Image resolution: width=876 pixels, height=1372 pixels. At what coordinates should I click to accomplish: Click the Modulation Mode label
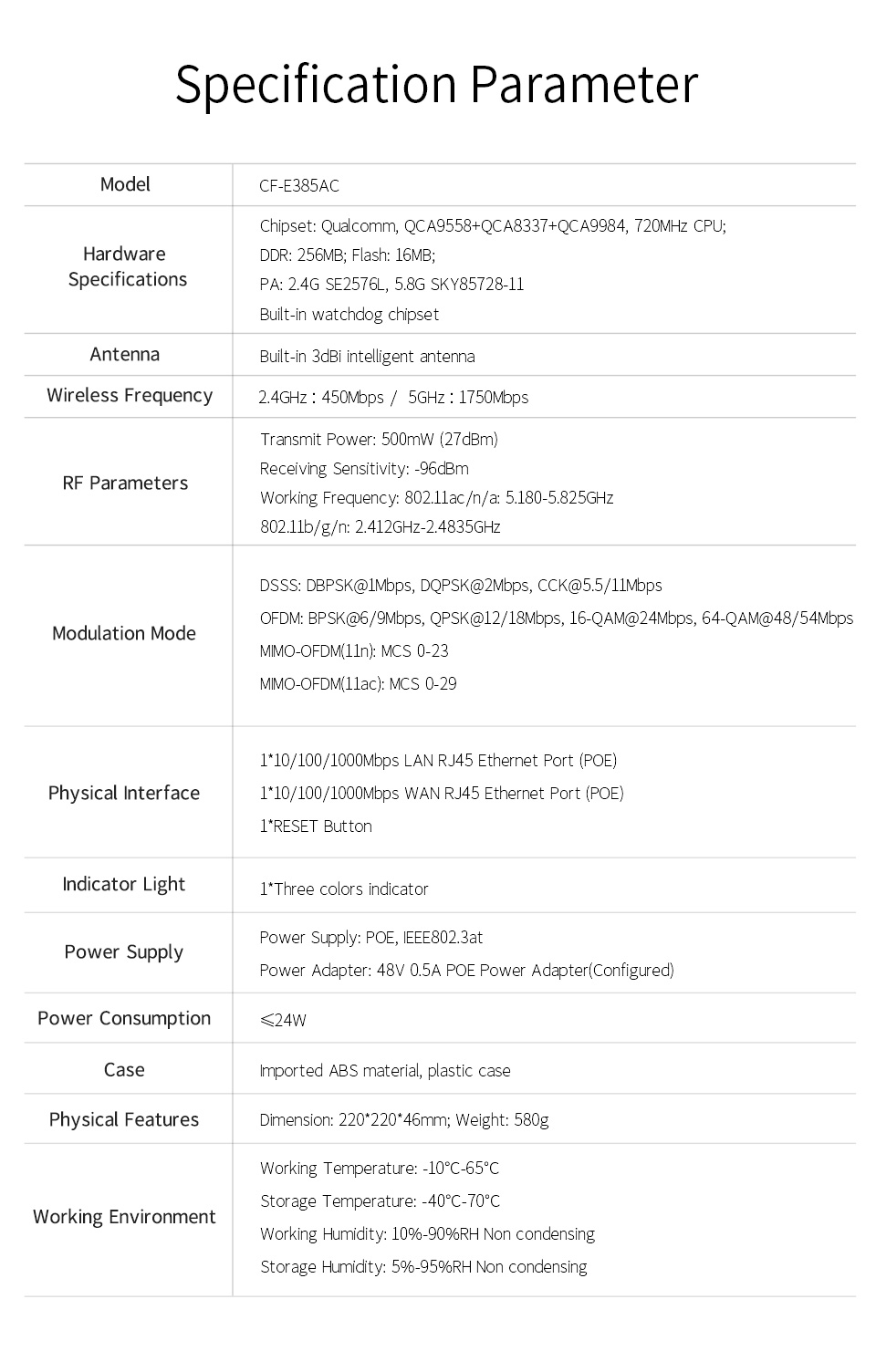click(x=124, y=633)
